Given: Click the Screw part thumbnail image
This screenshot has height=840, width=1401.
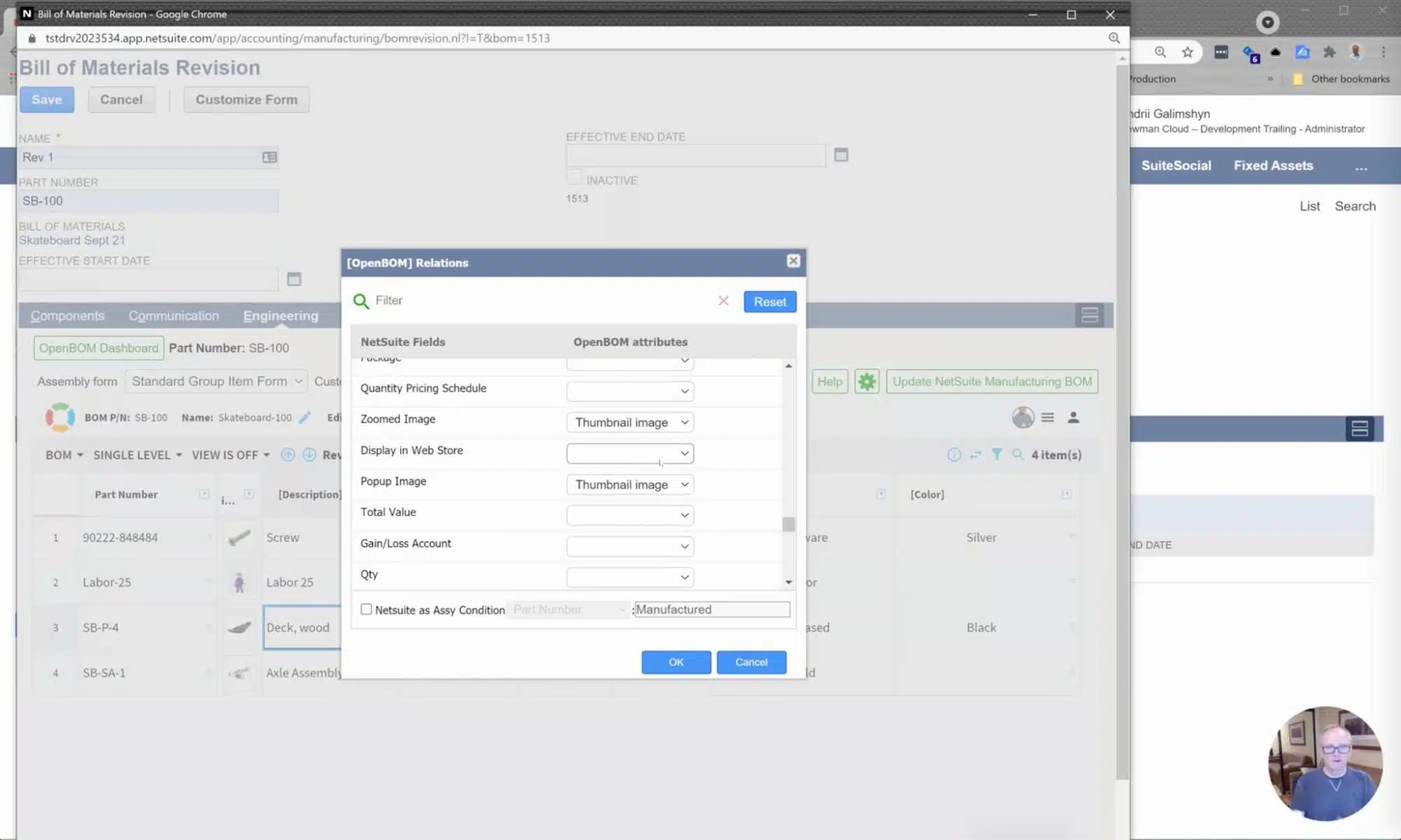Looking at the screenshot, I should [x=239, y=537].
